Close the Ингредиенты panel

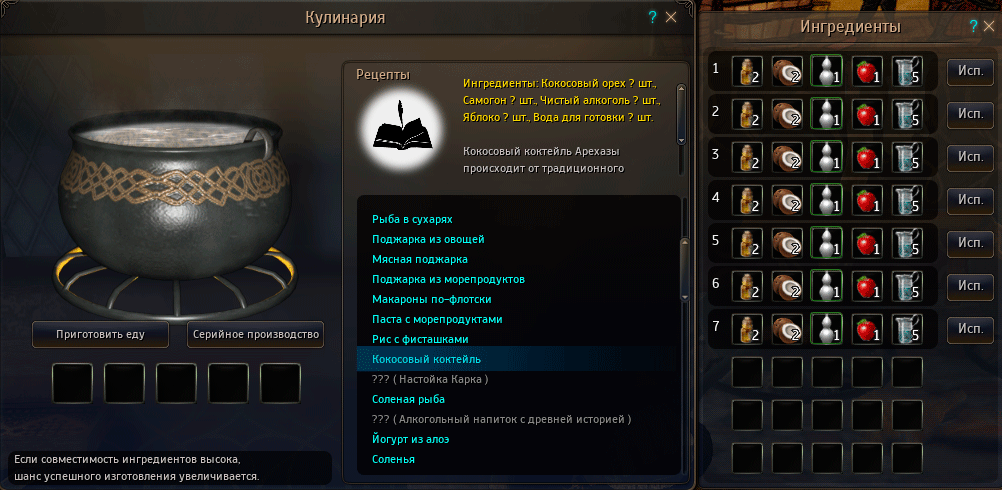(x=990, y=26)
